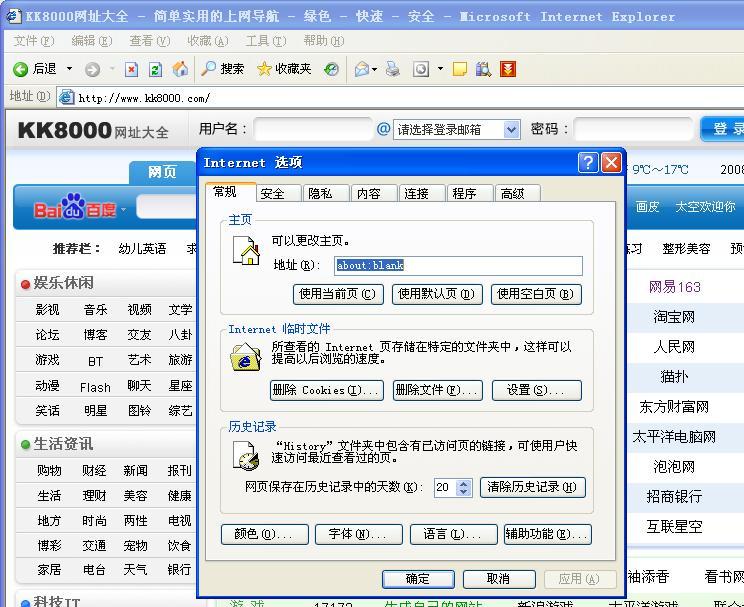Expand the 请选择登录邮箱 combo box
The height and width of the screenshot is (607, 744).
click(x=511, y=130)
